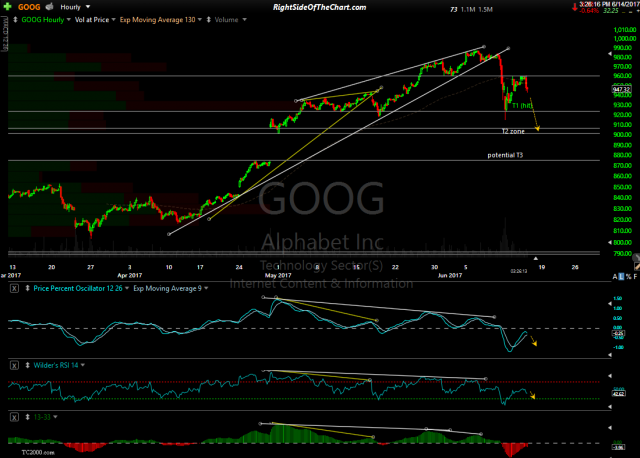
Task: Click the 3:26:16 PM timestamp
Action: pos(595,4)
